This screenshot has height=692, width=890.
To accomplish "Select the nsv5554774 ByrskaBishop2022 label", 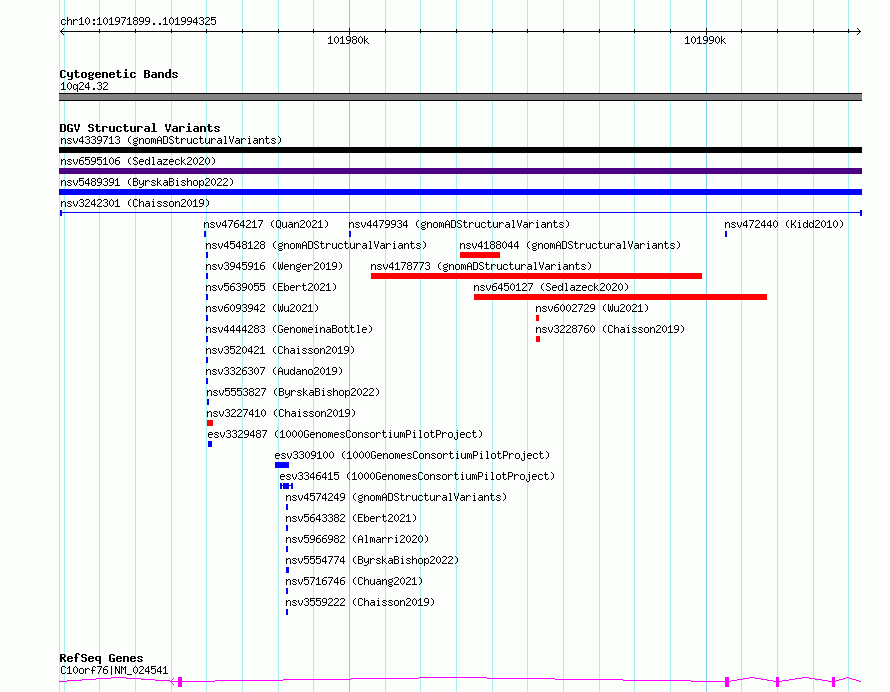I will pyautogui.click(x=372, y=560).
